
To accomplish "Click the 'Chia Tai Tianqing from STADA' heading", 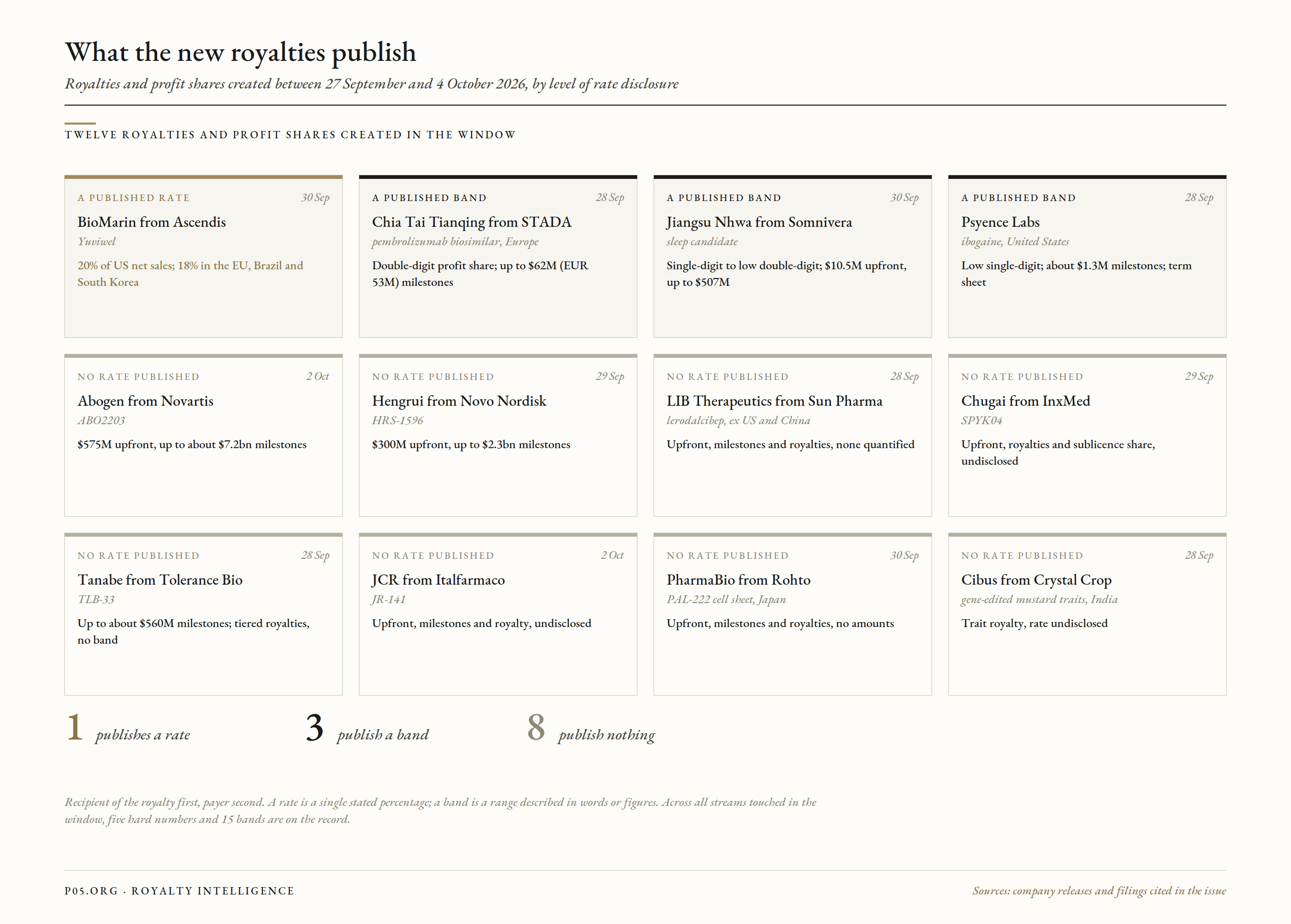I will click(x=472, y=222).
